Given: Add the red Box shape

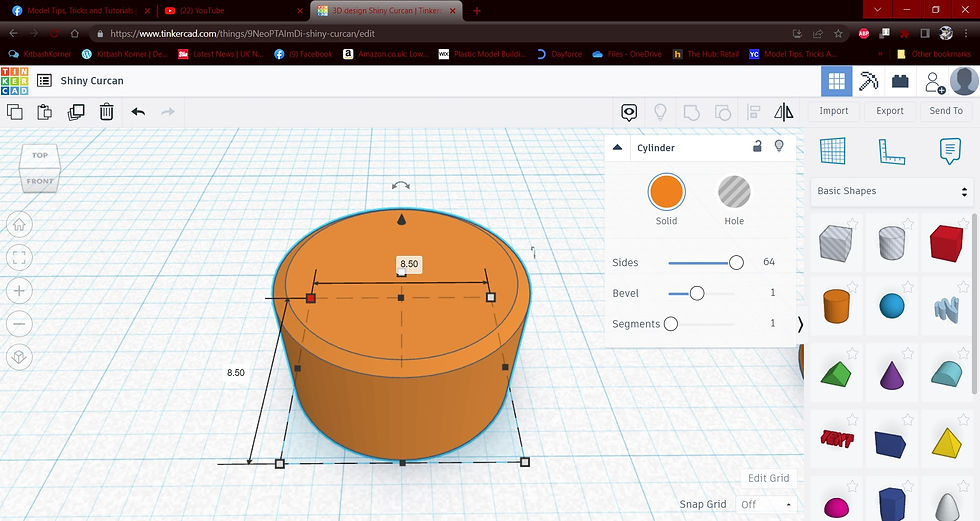Looking at the screenshot, I should [946, 243].
